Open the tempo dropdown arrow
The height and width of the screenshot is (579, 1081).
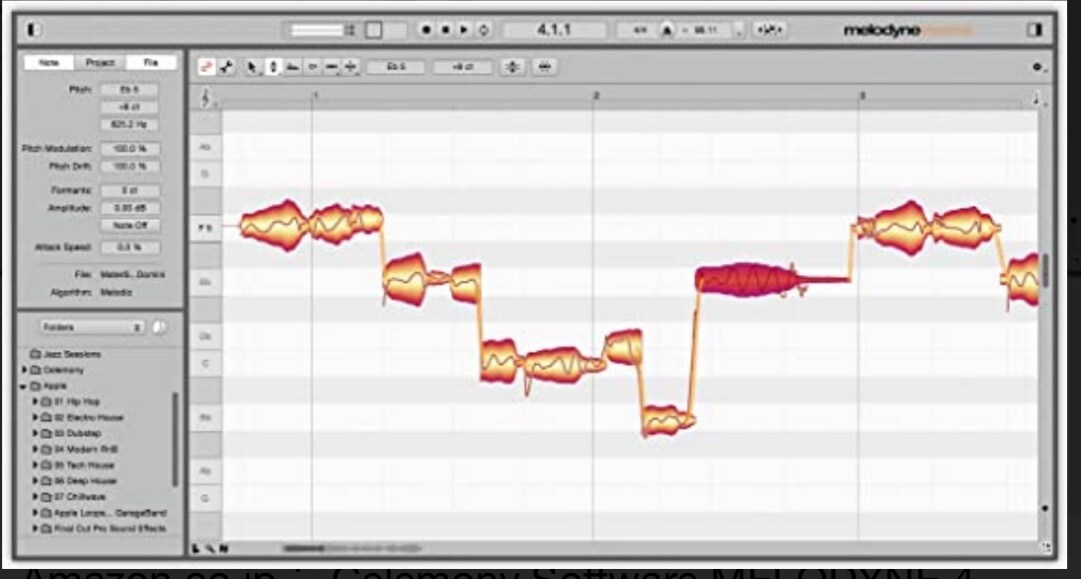738,31
